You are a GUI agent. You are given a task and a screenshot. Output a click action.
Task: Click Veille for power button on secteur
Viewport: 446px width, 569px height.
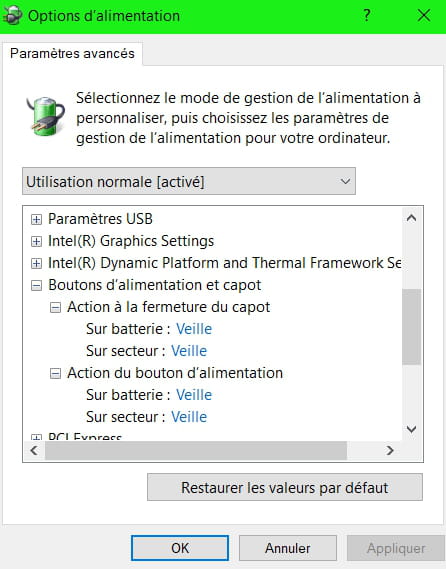point(189,417)
